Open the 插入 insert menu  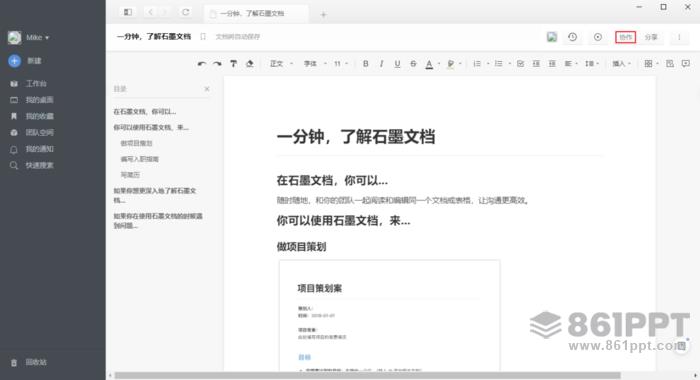pos(621,64)
